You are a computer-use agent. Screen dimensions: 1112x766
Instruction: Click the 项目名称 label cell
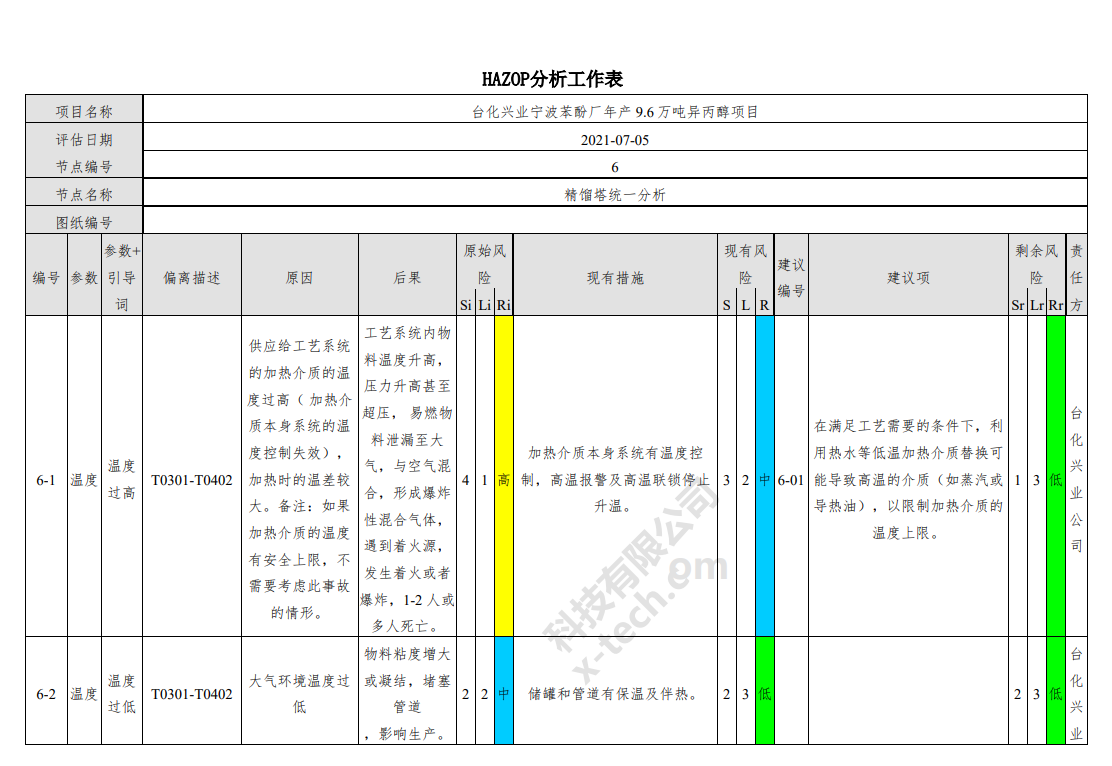[84, 109]
